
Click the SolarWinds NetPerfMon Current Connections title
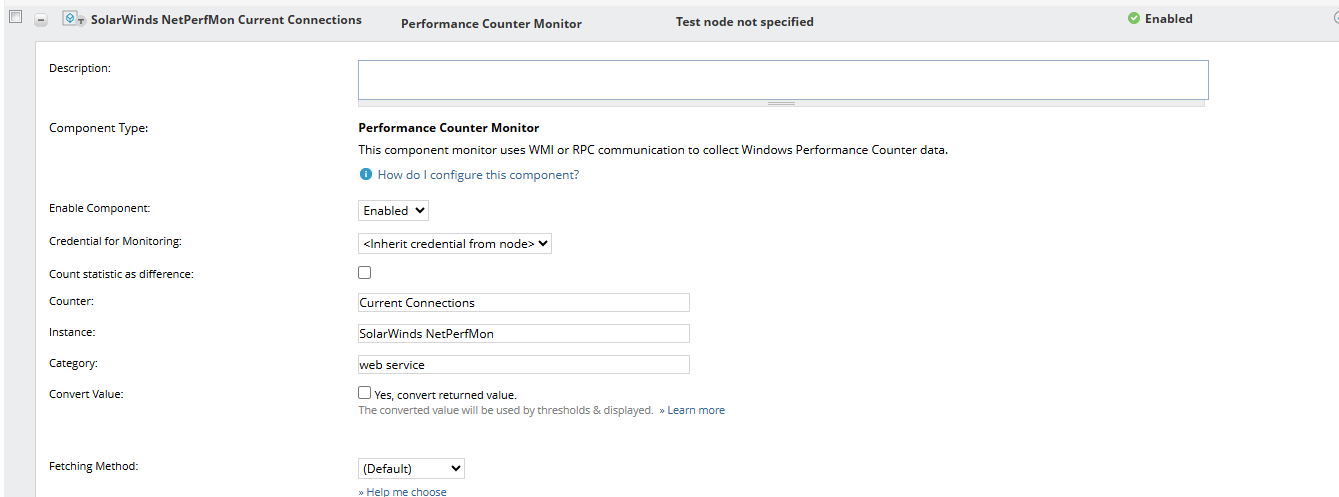pyautogui.click(x=226, y=20)
